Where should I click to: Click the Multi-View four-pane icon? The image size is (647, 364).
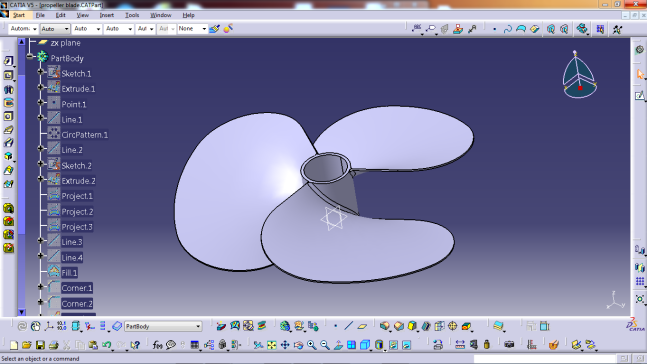click(x=351, y=345)
